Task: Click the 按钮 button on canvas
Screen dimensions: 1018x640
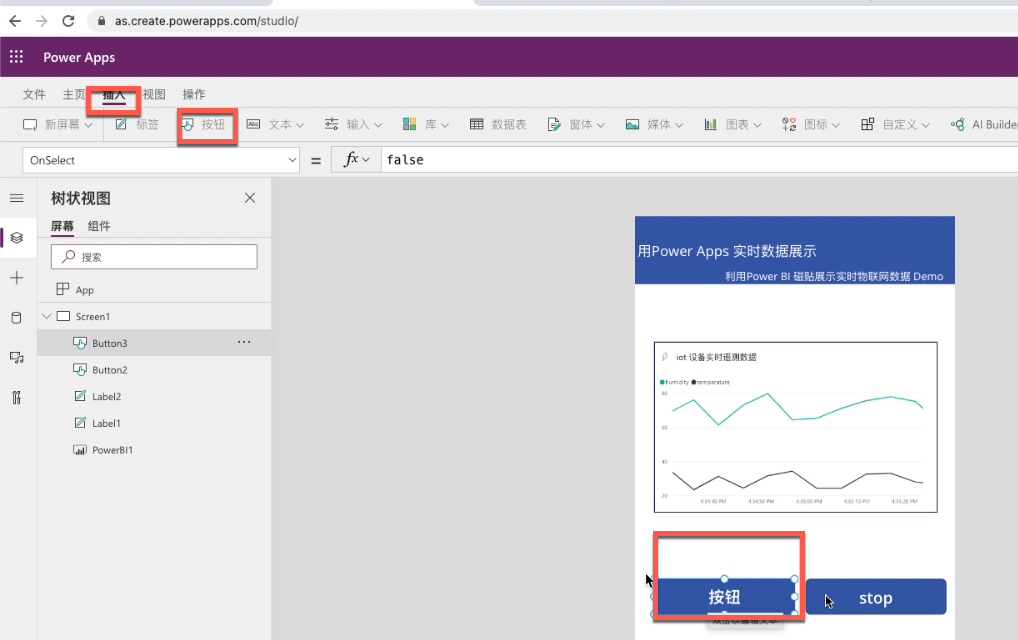Action: 725,597
